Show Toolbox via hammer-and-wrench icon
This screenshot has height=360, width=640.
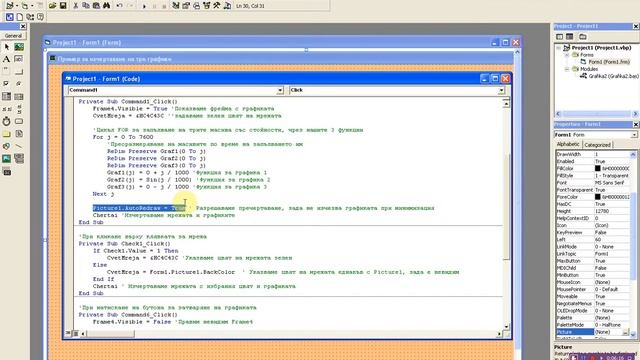pyautogui.click(x=217, y=6)
